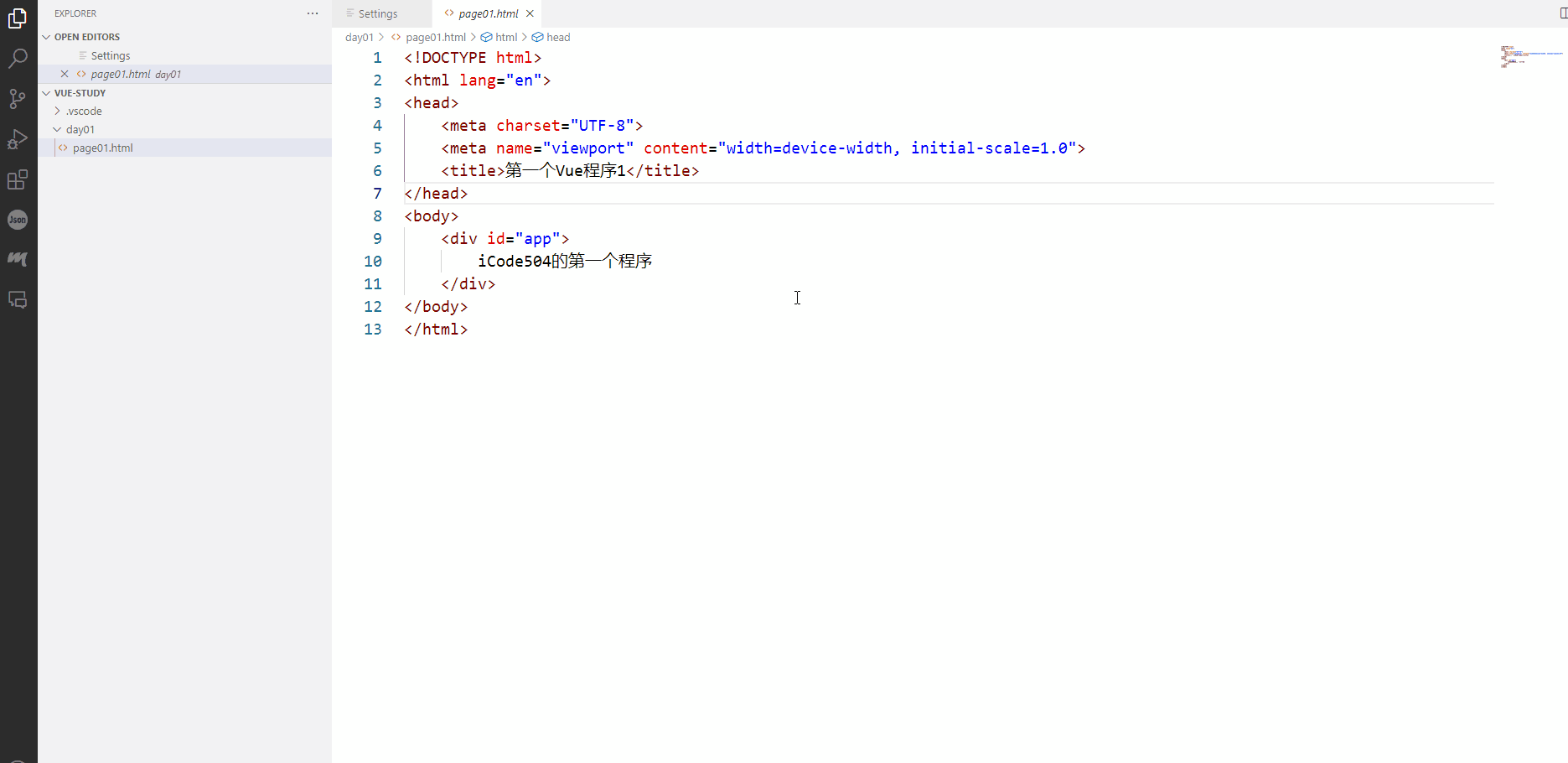Open the Extensions view
Image resolution: width=1568 pixels, height=763 pixels.
pos(18,179)
